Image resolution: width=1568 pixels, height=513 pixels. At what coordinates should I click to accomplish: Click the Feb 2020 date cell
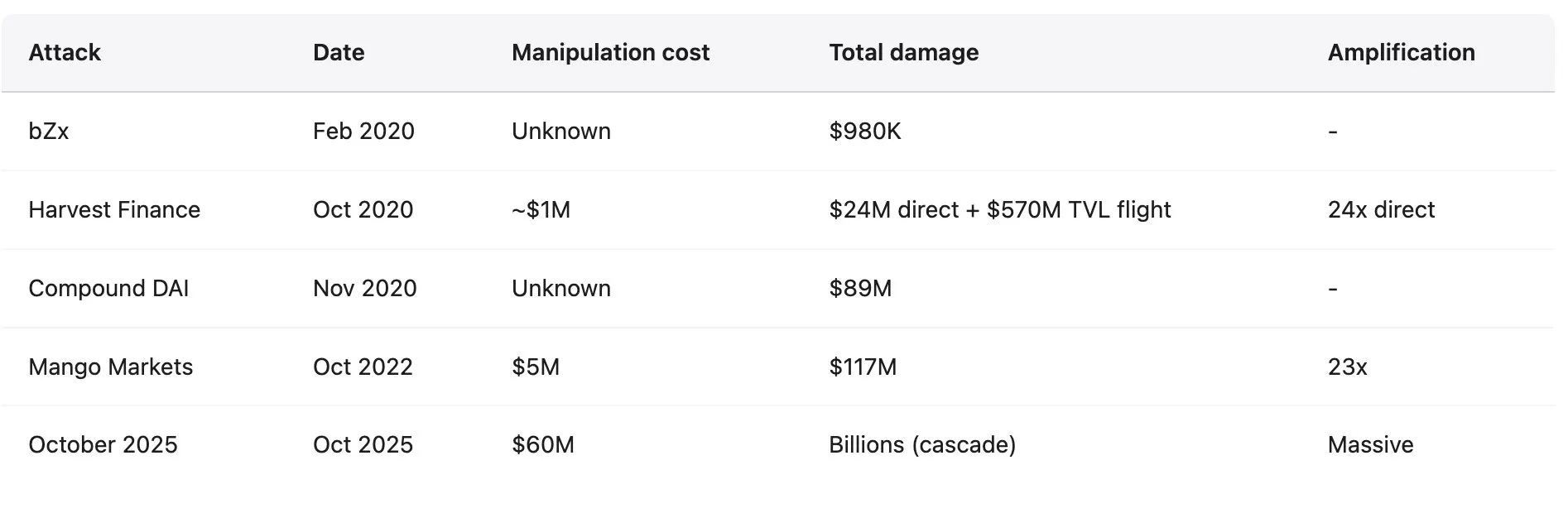[x=363, y=132]
